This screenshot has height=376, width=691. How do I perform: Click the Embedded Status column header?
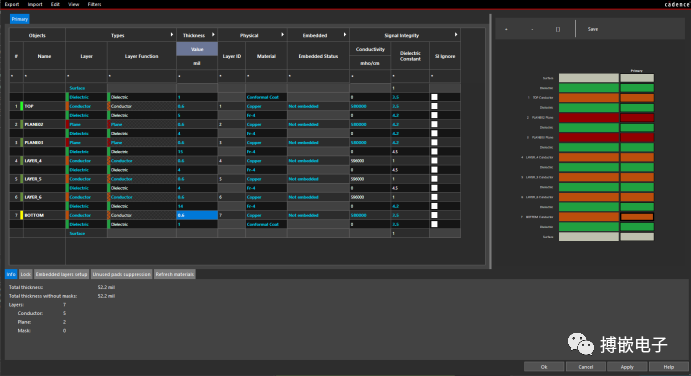(318, 56)
